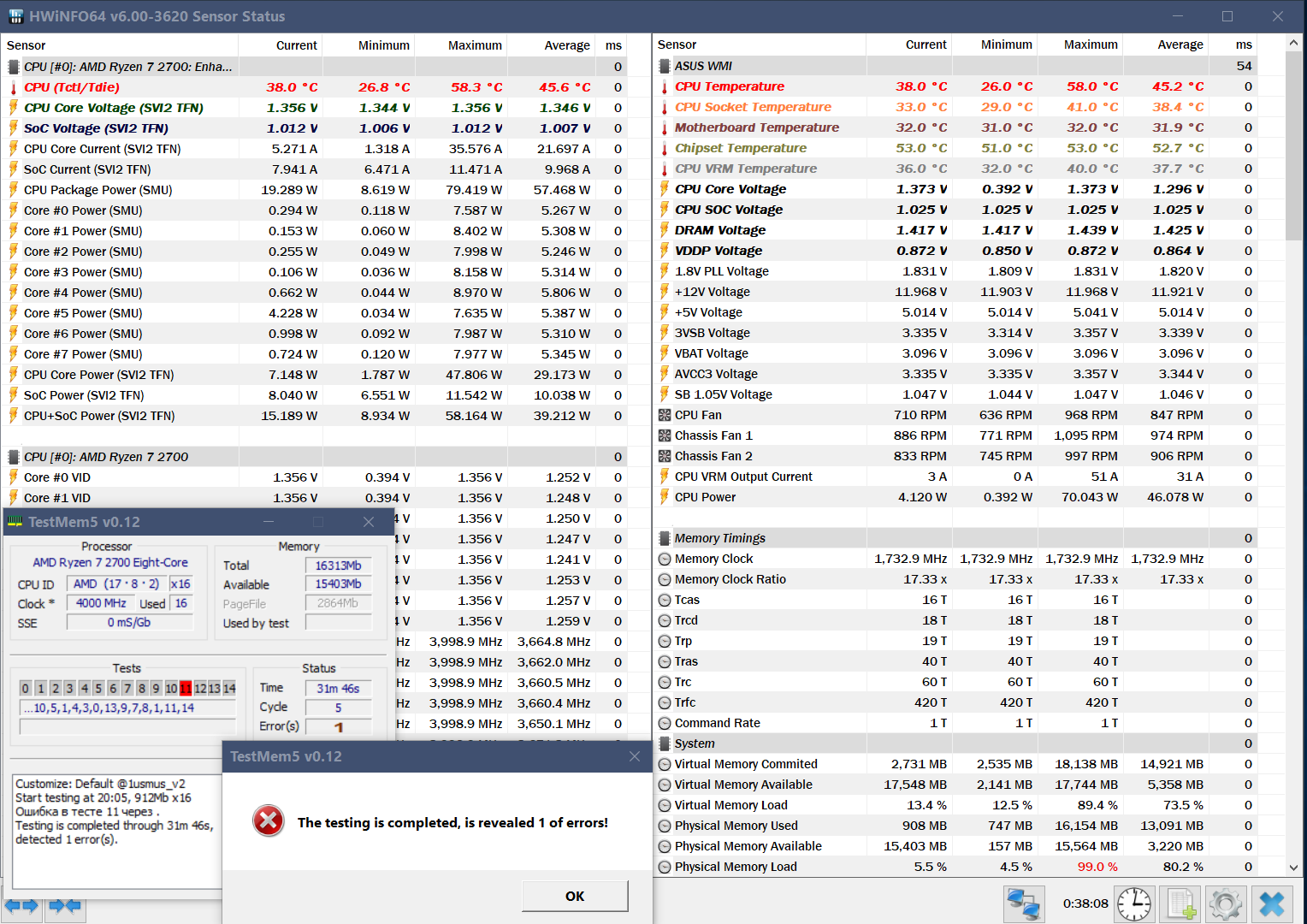This screenshot has width=1307, height=924.
Task: Click the thermometer icon beside Chipset Temperature
Action: [665, 148]
